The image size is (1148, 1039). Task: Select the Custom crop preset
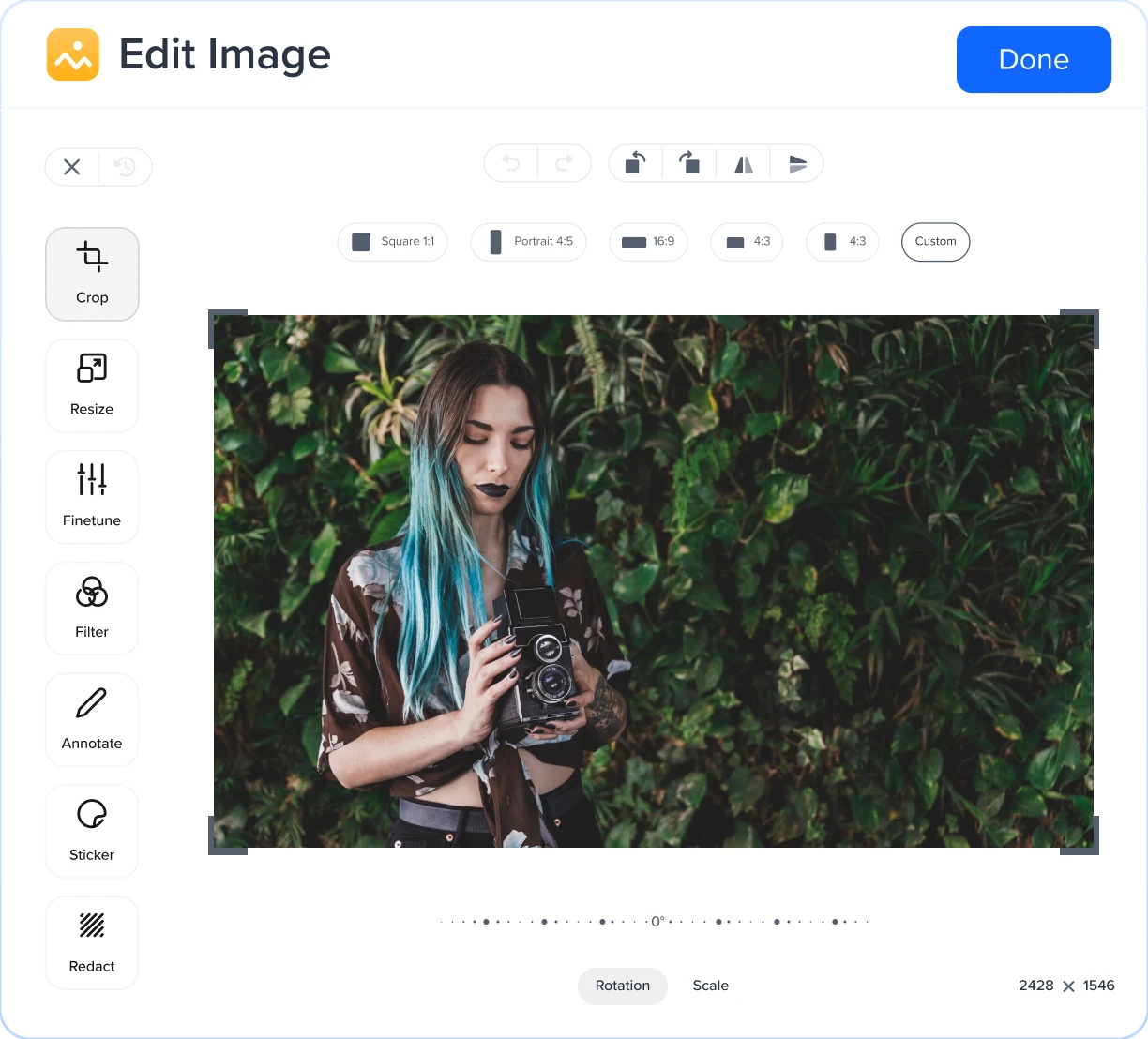(x=936, y=241)
